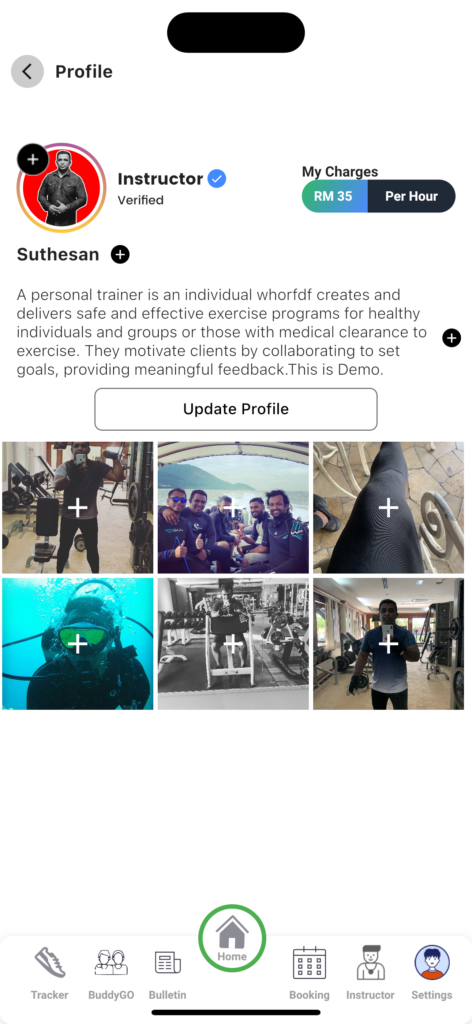This screenshot has width=472, height=1024.
Task: Tap the plus icon beside Suthesan name
Action: tap(120, 254)
